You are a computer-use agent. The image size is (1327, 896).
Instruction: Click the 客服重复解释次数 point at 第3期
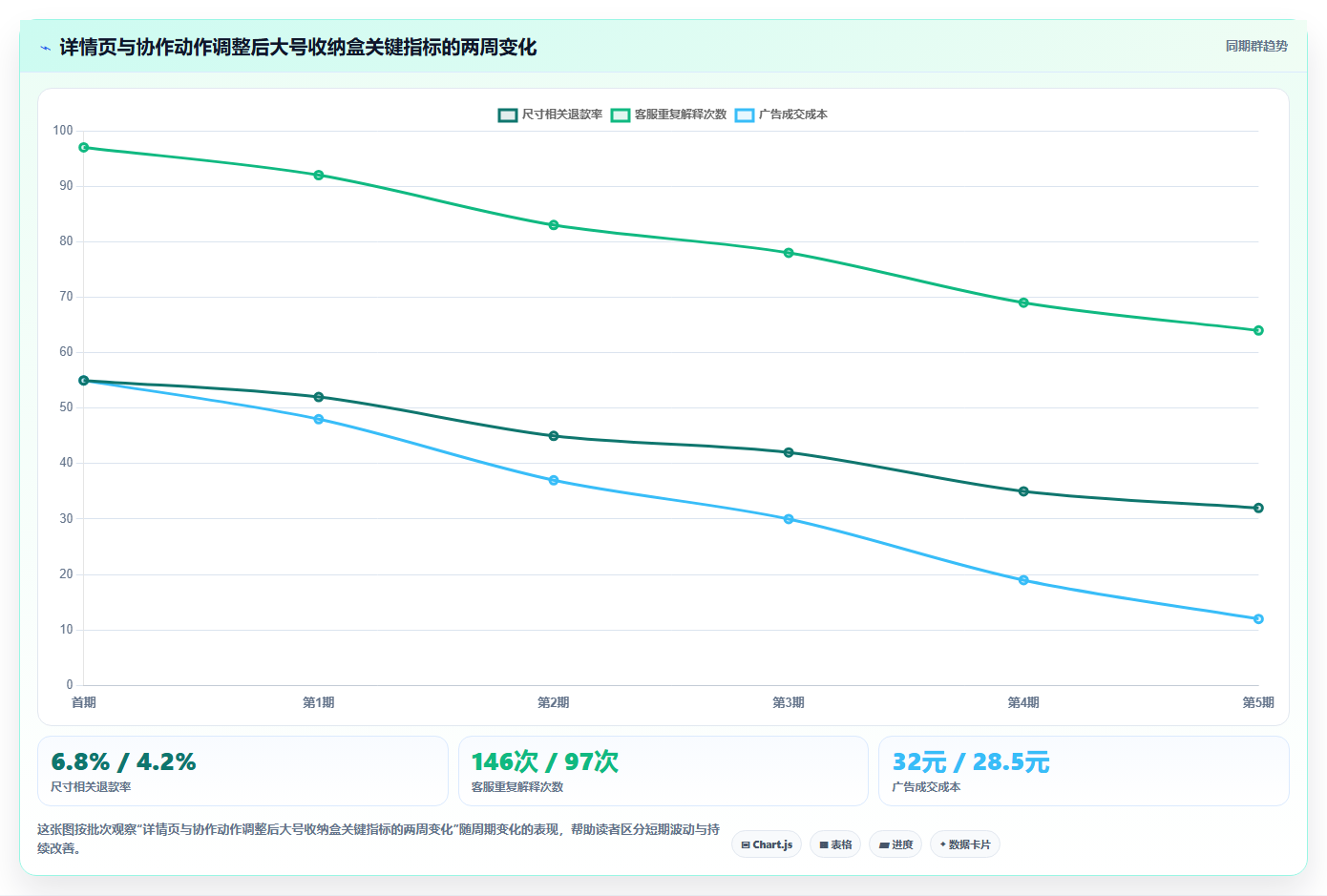789,253
